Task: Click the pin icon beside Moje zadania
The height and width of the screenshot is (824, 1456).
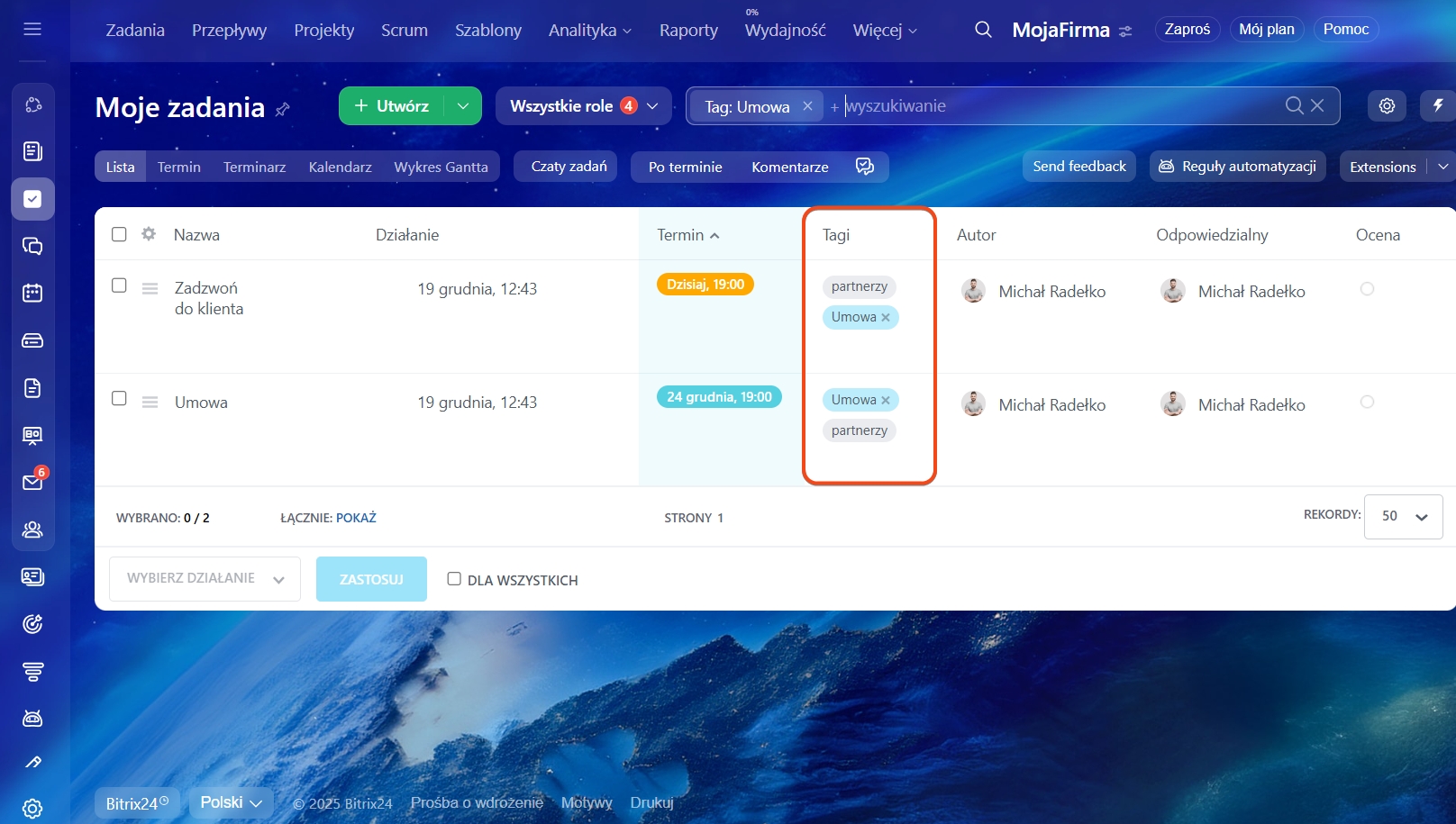Action: [283, 110]
